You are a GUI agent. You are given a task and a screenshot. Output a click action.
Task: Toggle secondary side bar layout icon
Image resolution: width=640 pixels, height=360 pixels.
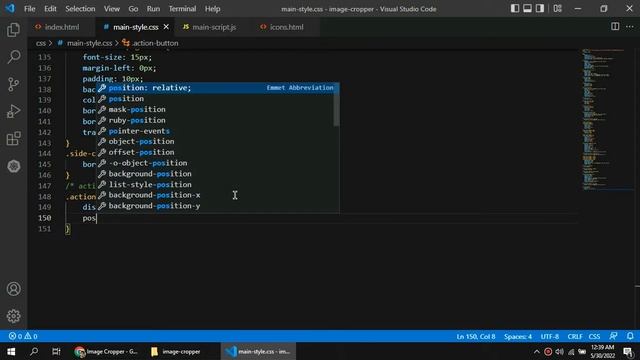[x=540, y=9]
